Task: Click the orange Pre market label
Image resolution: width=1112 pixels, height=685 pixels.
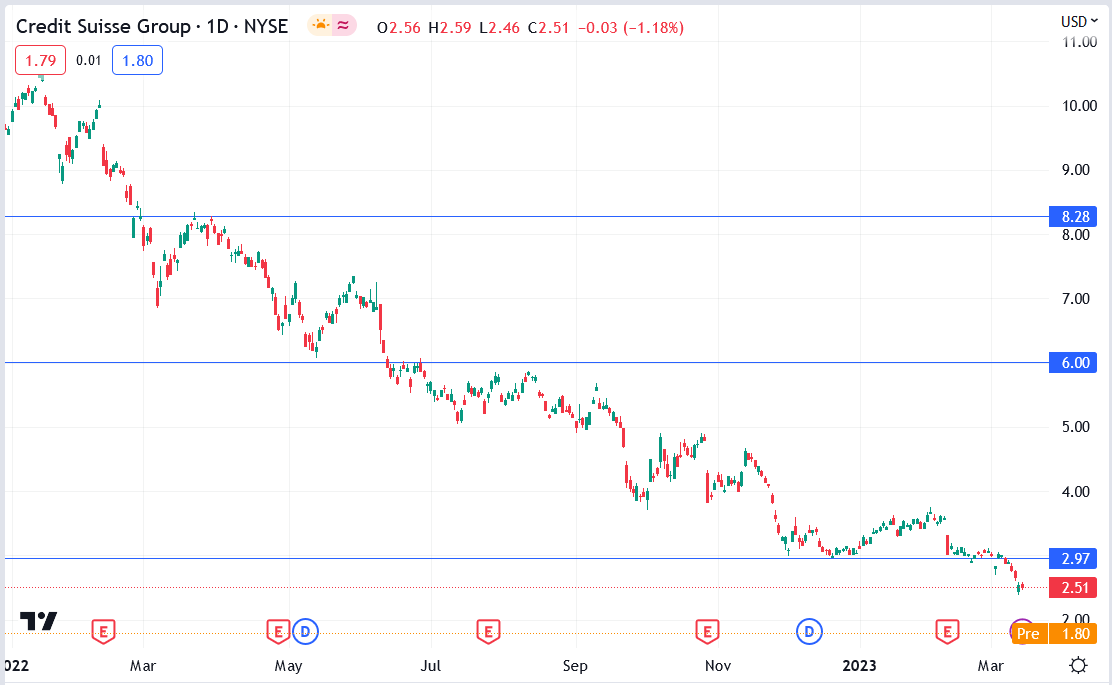Action: (1028, 634)
